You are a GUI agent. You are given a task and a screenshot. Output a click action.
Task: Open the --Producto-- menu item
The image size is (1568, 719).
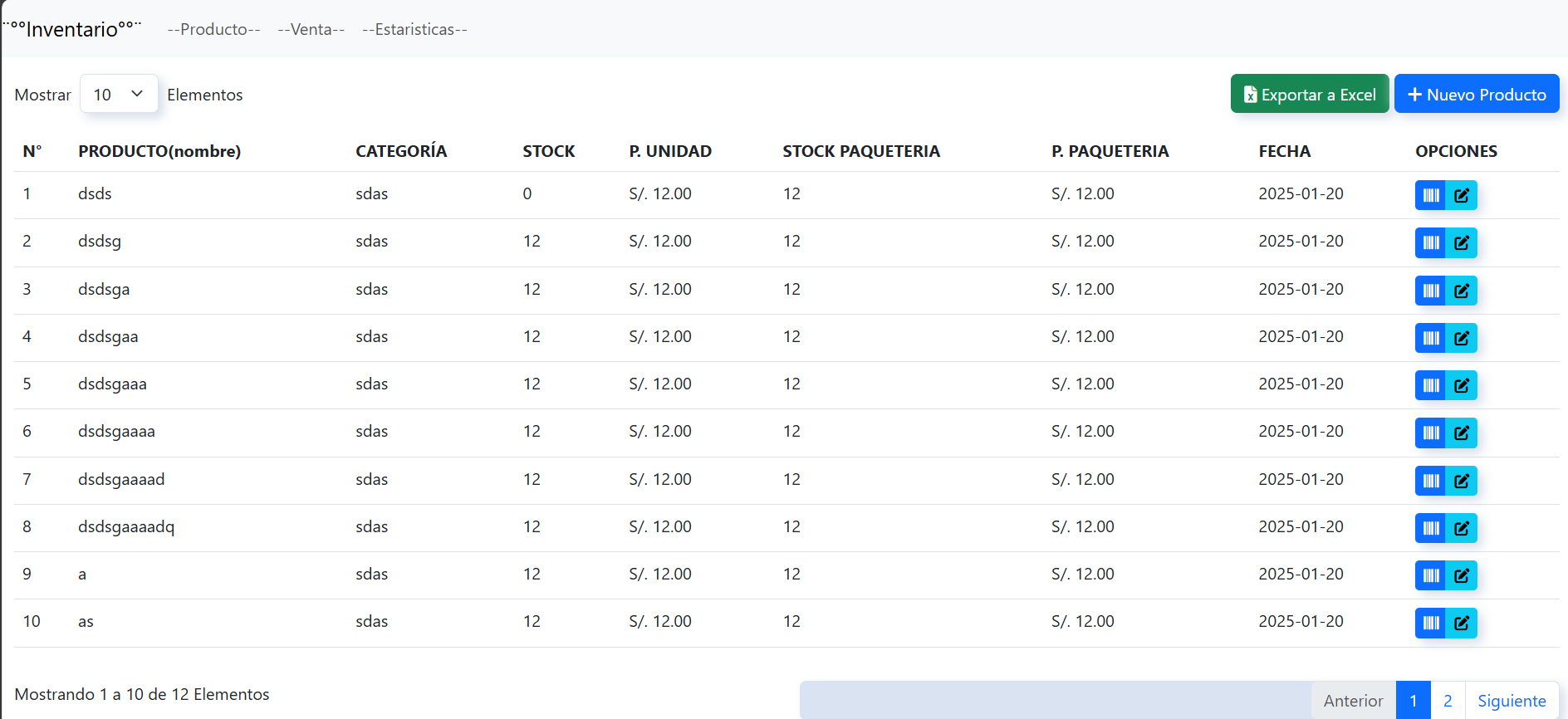pos(213,29)
